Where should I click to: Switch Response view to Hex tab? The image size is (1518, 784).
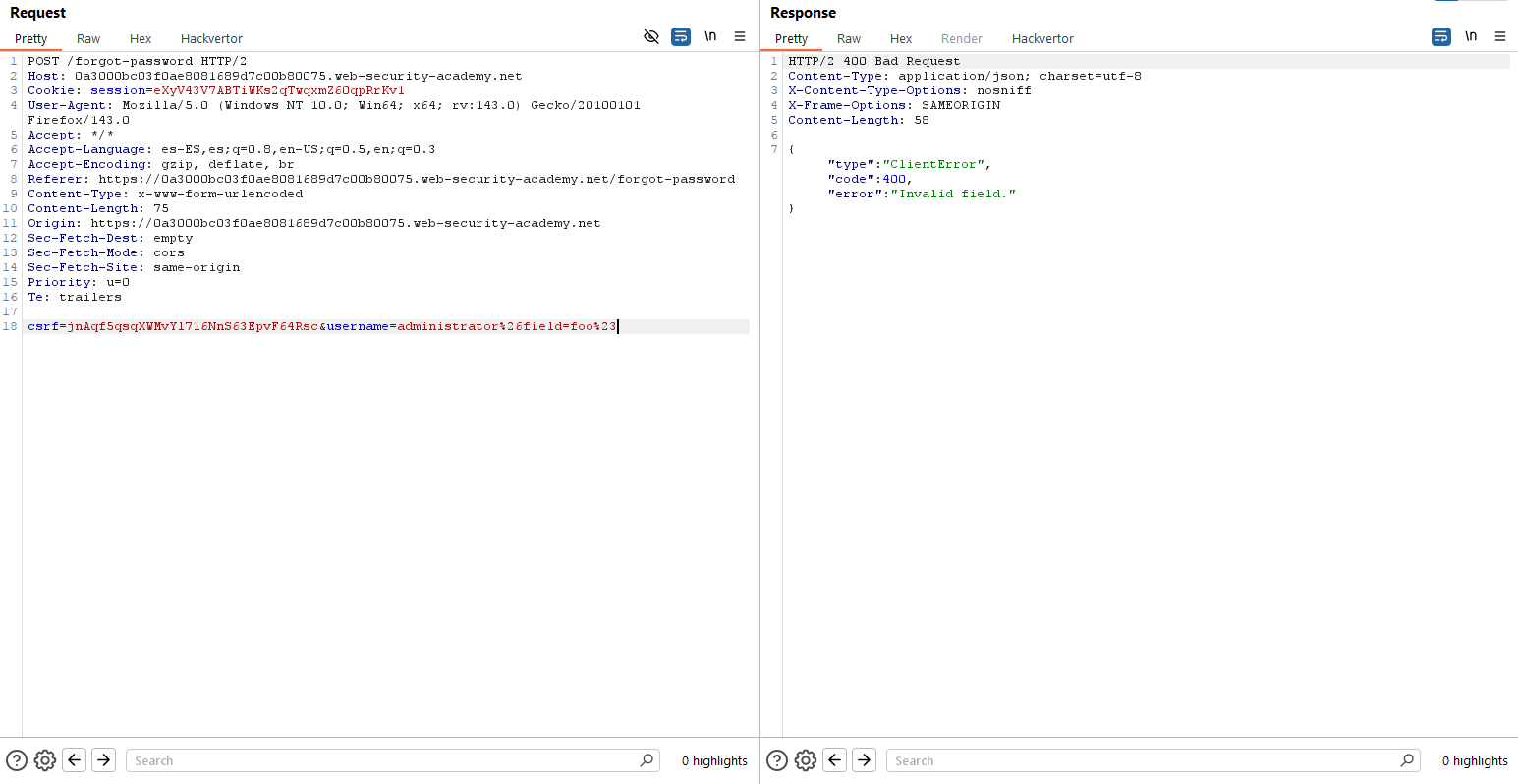pyautogui.click(x=901, y=39)
